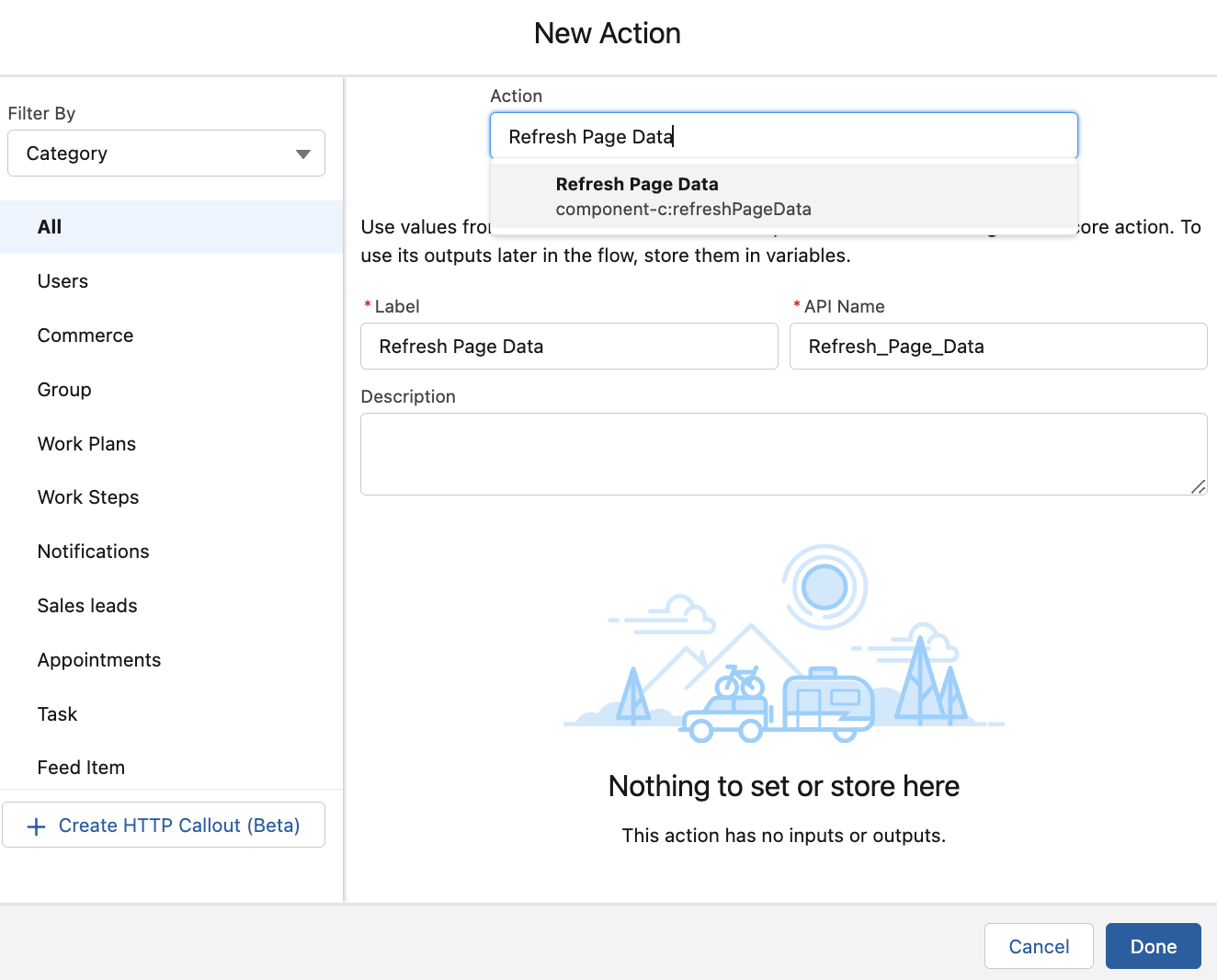
Task: Select the Feed Item category
Action: (81, 768)
